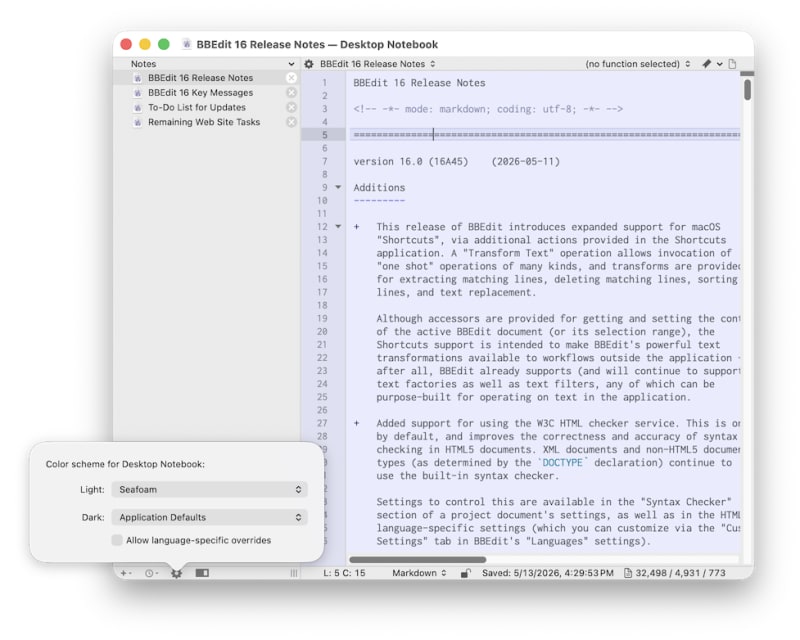Open the Notes sidebar header dropdown
The width and height of the screenshot is (800, 640).
pyautogui.click(x=291, y=64)
